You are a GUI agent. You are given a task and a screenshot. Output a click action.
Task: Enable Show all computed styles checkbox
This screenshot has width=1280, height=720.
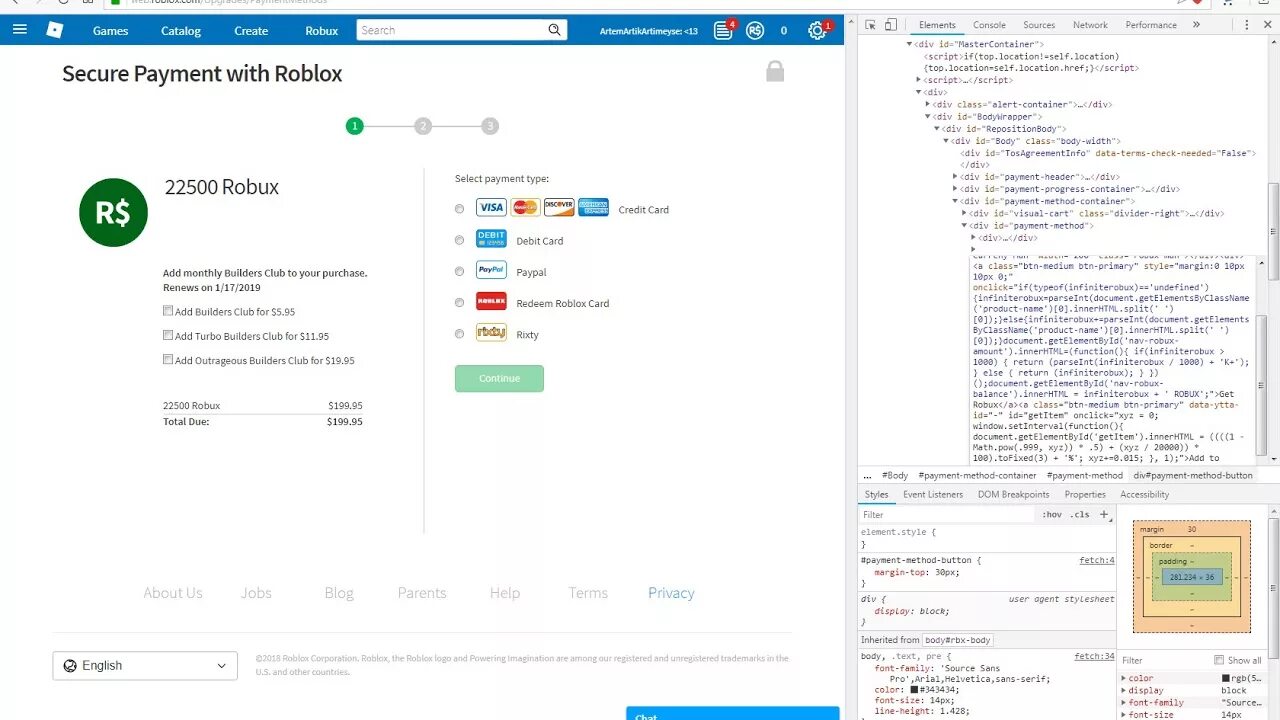(1218, 660)
